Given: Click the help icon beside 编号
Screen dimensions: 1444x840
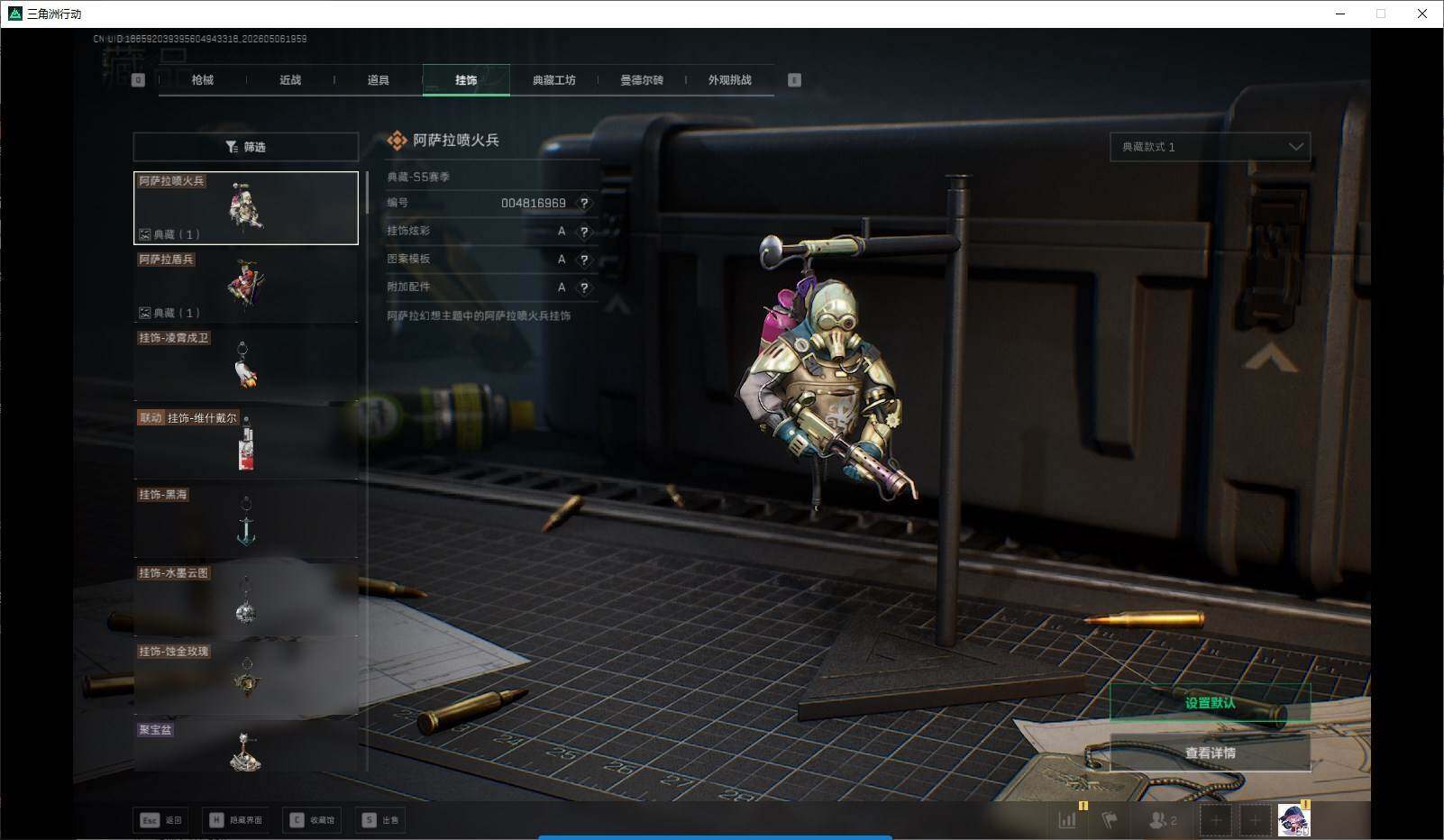Looking at the screenshot, I should tap(584, 204).
